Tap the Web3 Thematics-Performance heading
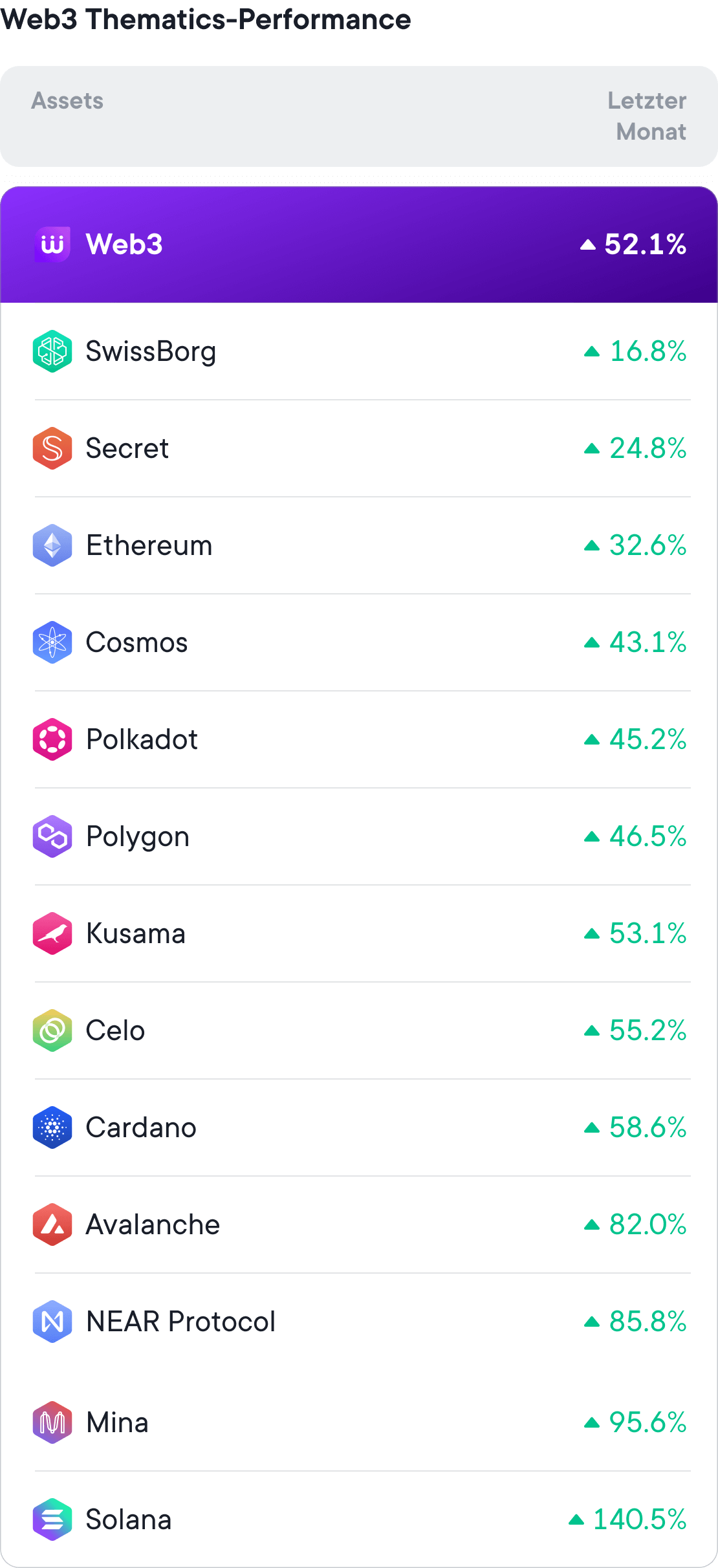Screen dimensions: 718x1568 coord(206,19)
